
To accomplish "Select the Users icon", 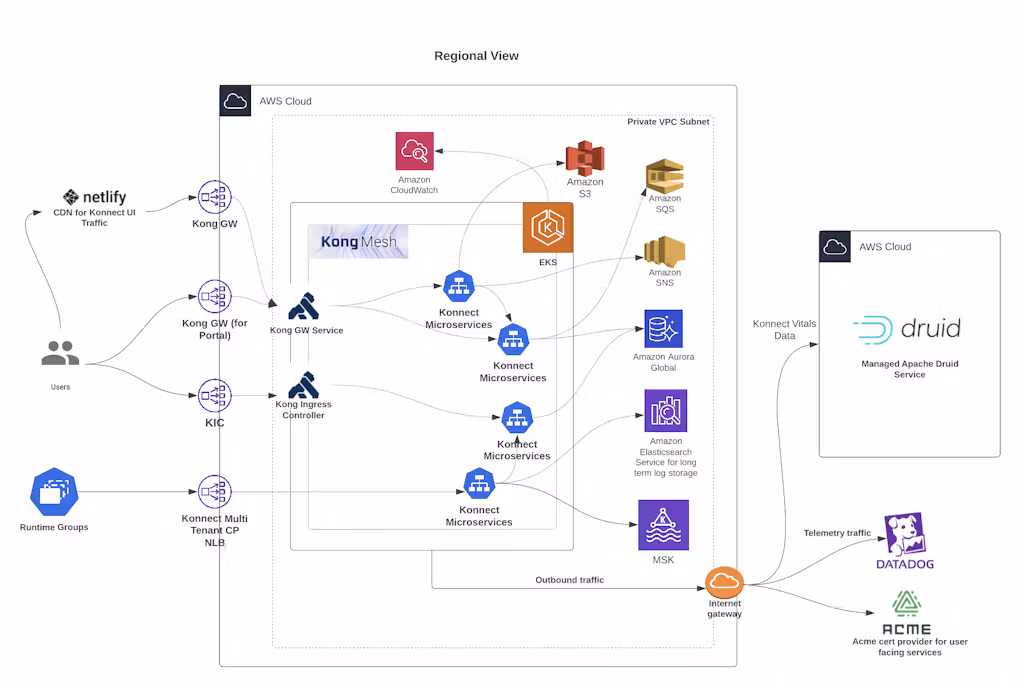I will (61, 354).
